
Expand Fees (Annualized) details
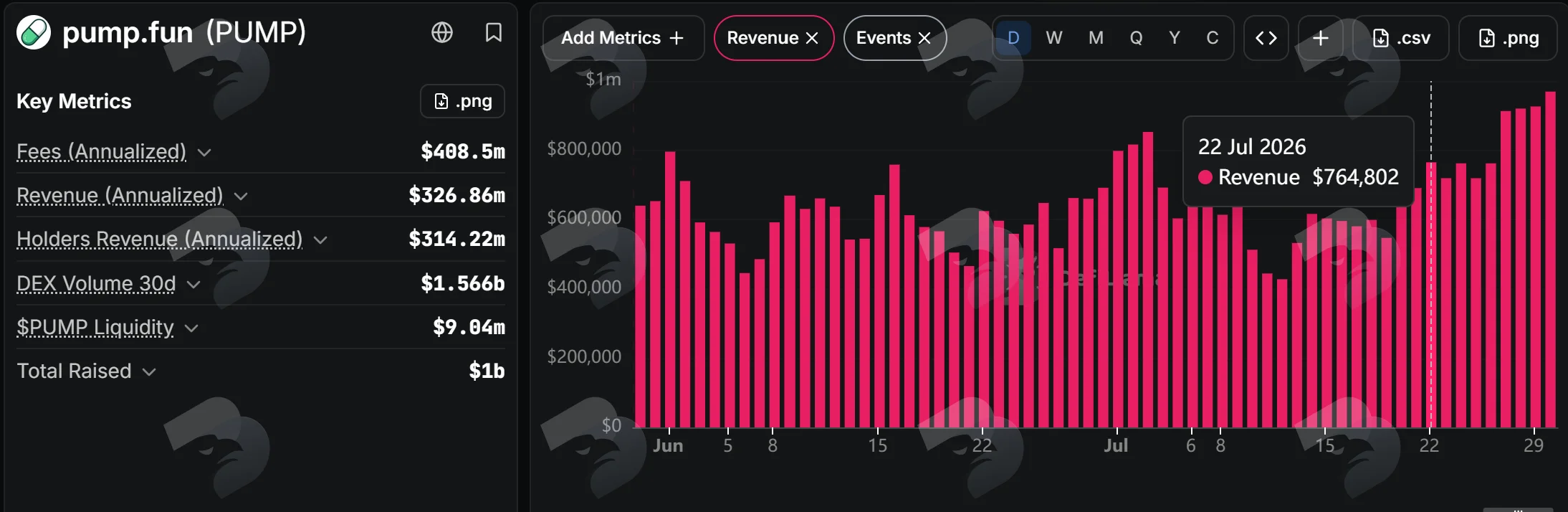click(x=204, y=152)
